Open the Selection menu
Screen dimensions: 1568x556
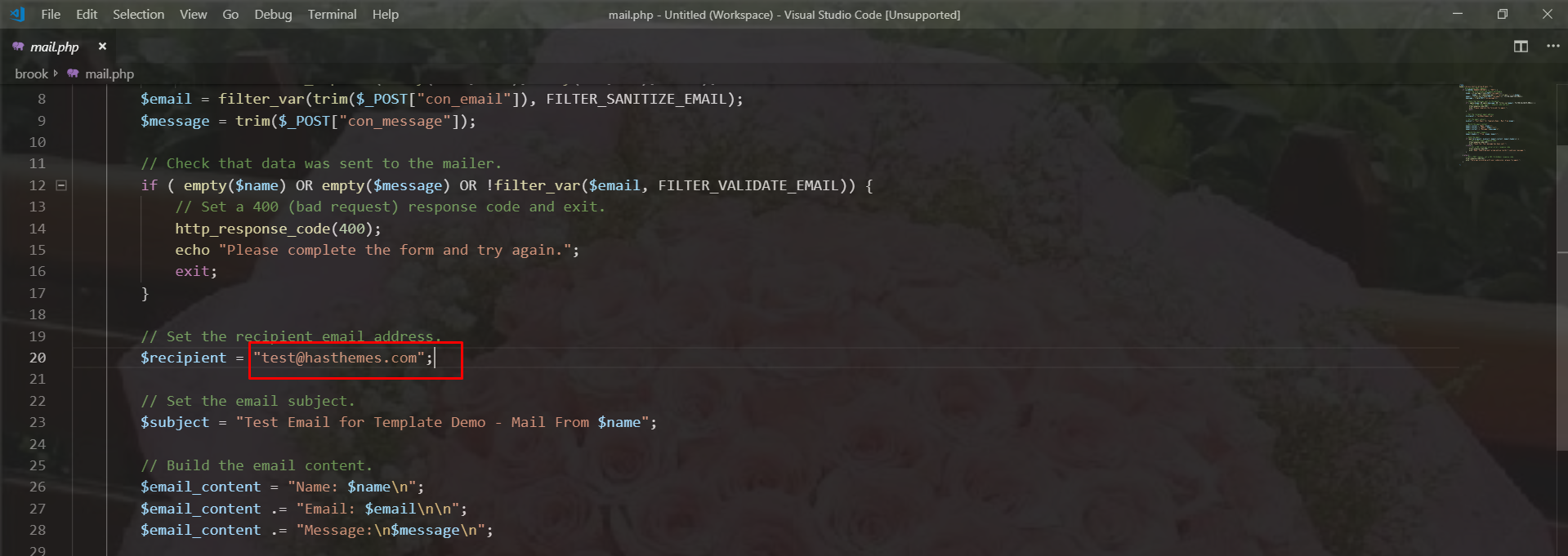point(138,15)
